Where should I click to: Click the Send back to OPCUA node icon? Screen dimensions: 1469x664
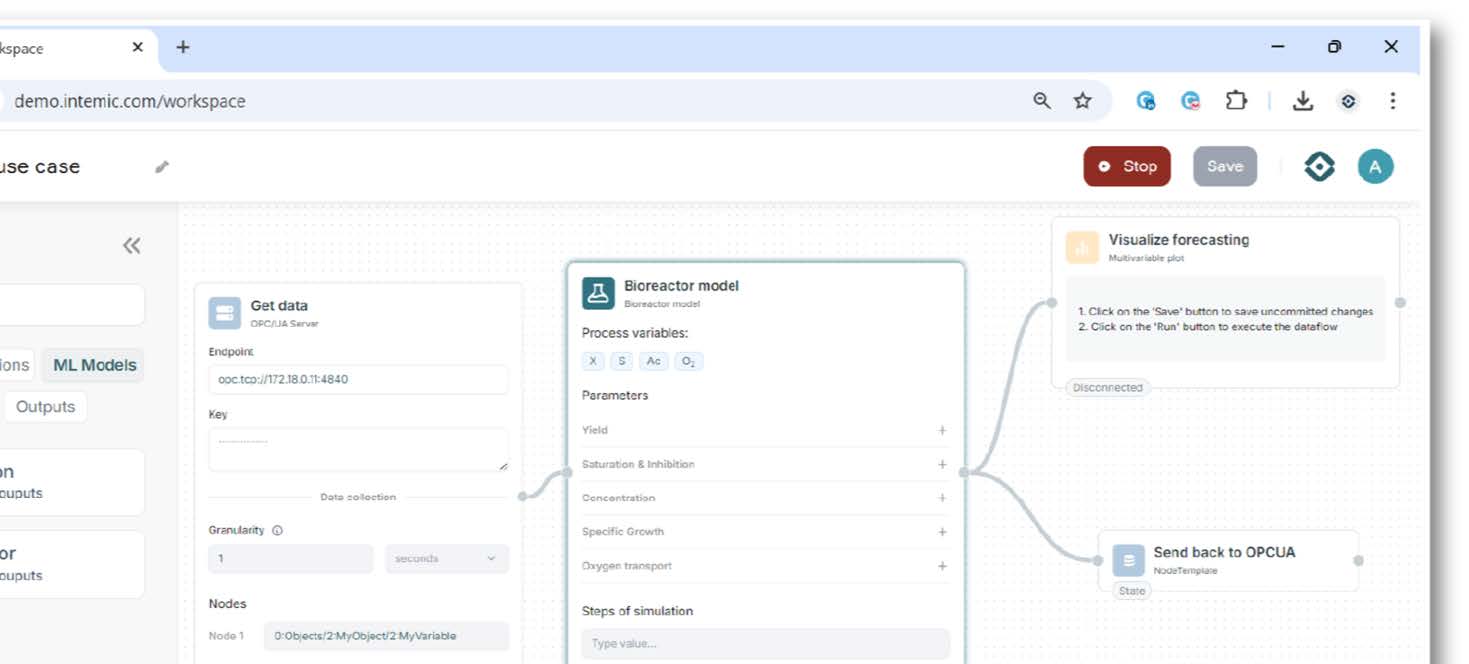pyautogui.click(x=1128, y=561)
